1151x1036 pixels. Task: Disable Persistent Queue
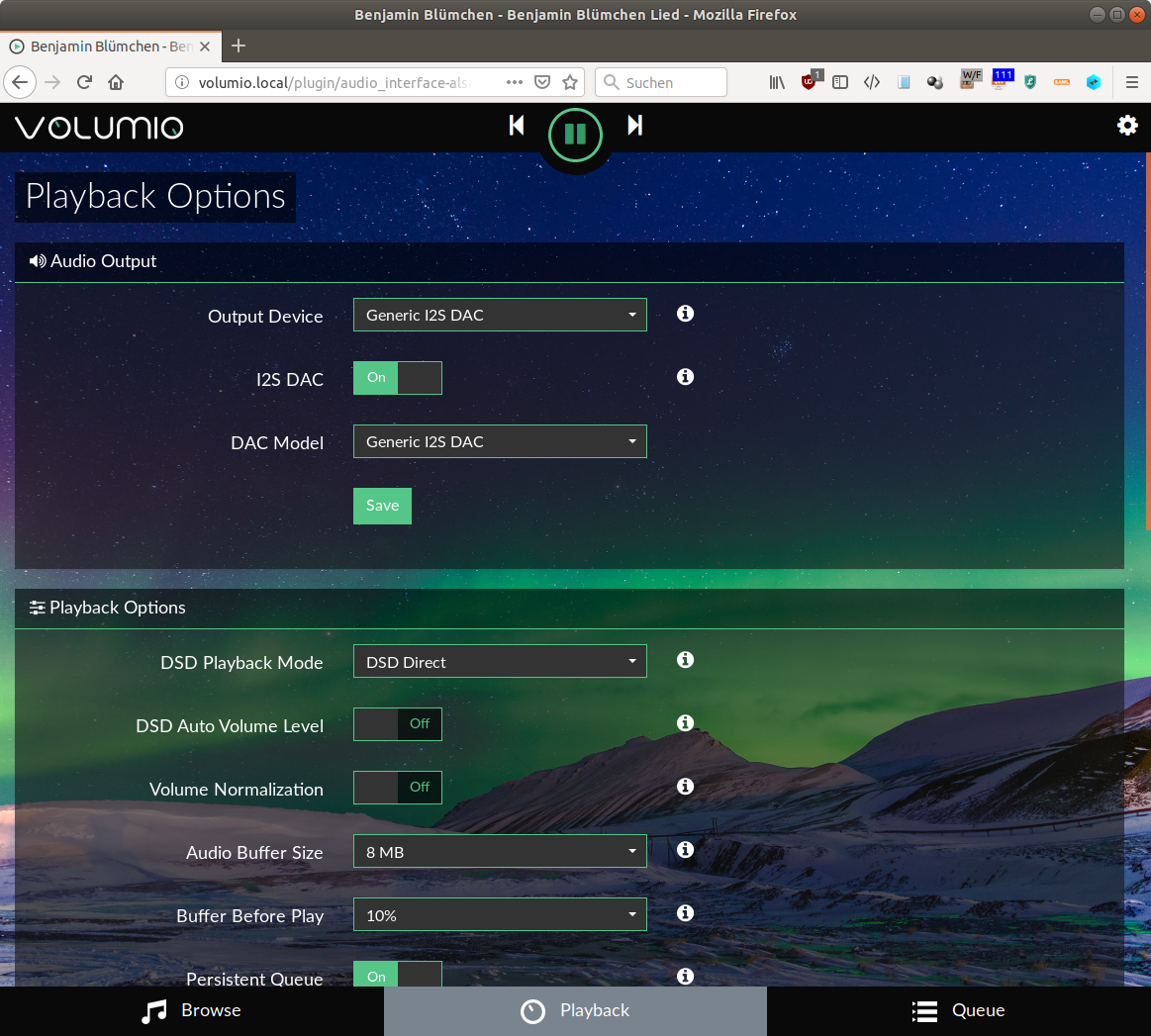point(398,975)
